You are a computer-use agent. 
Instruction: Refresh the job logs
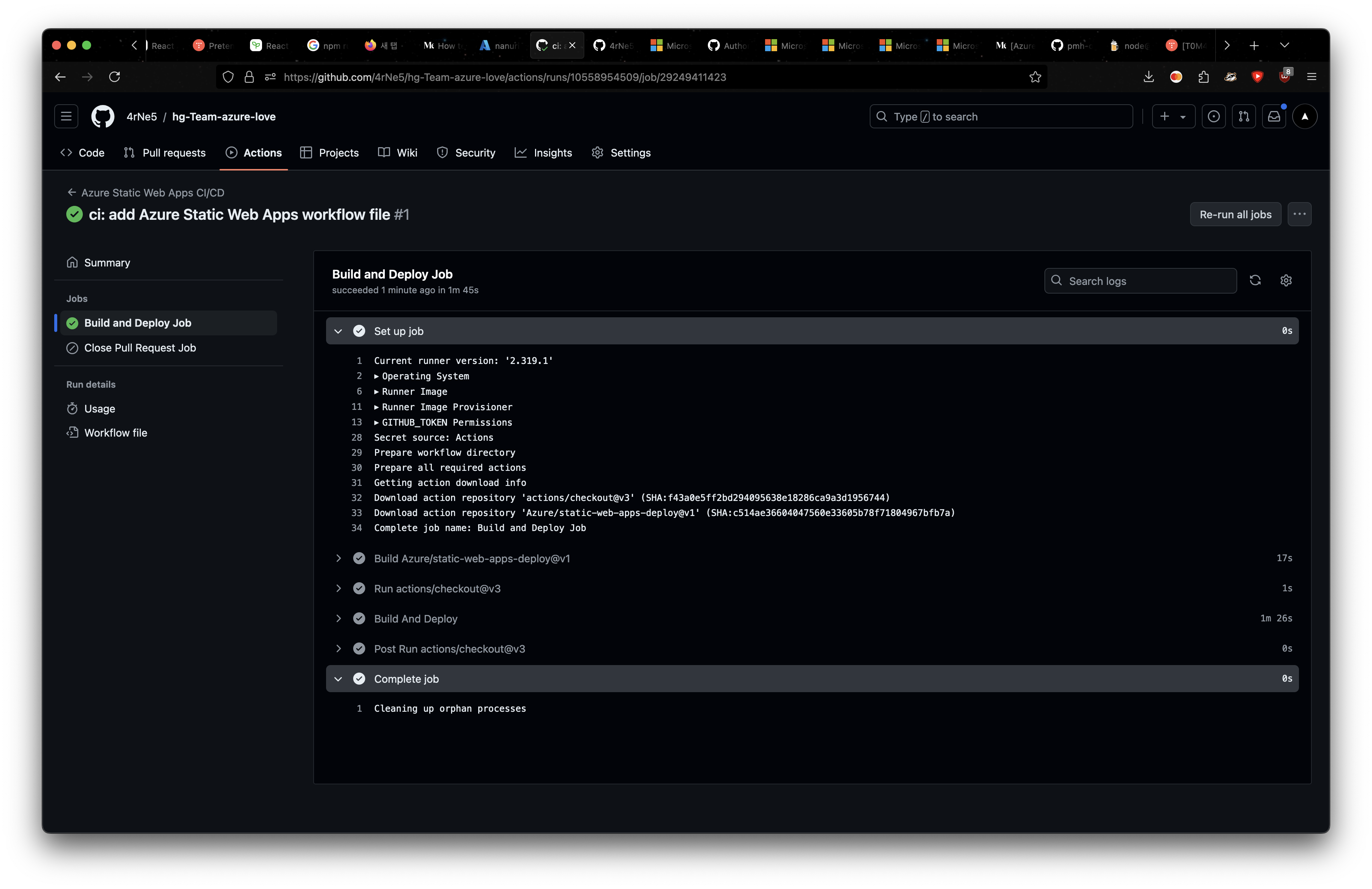coord(1255,280)
